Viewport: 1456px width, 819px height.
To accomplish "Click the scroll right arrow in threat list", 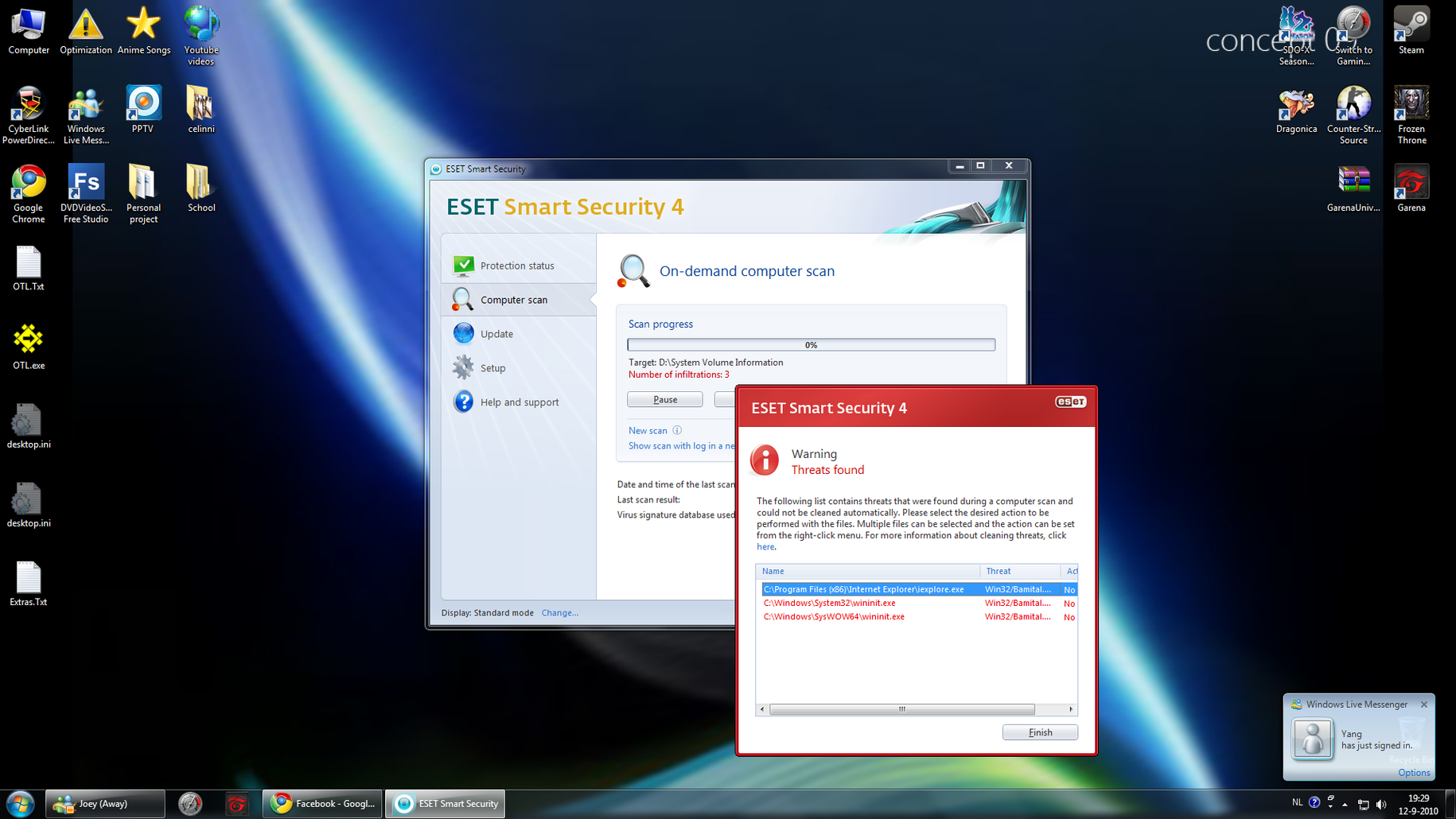I will (x=1071, y=709).
